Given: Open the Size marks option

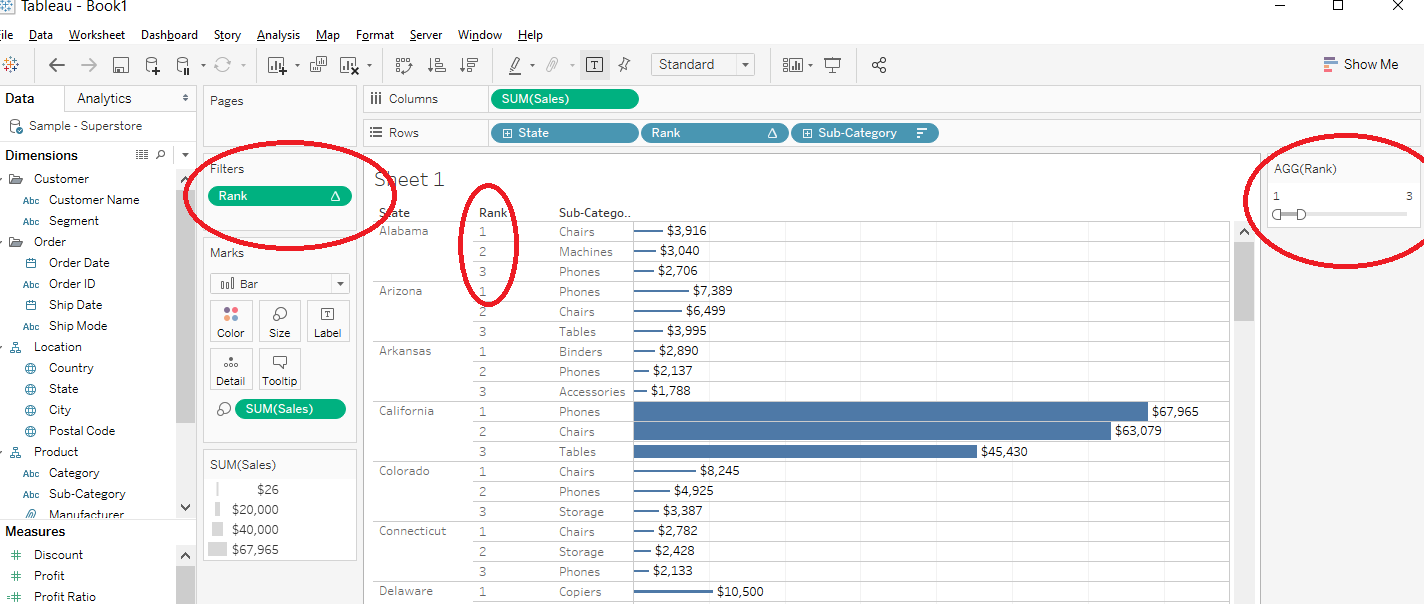Looking at the screenshot, I should coord(279,320).
